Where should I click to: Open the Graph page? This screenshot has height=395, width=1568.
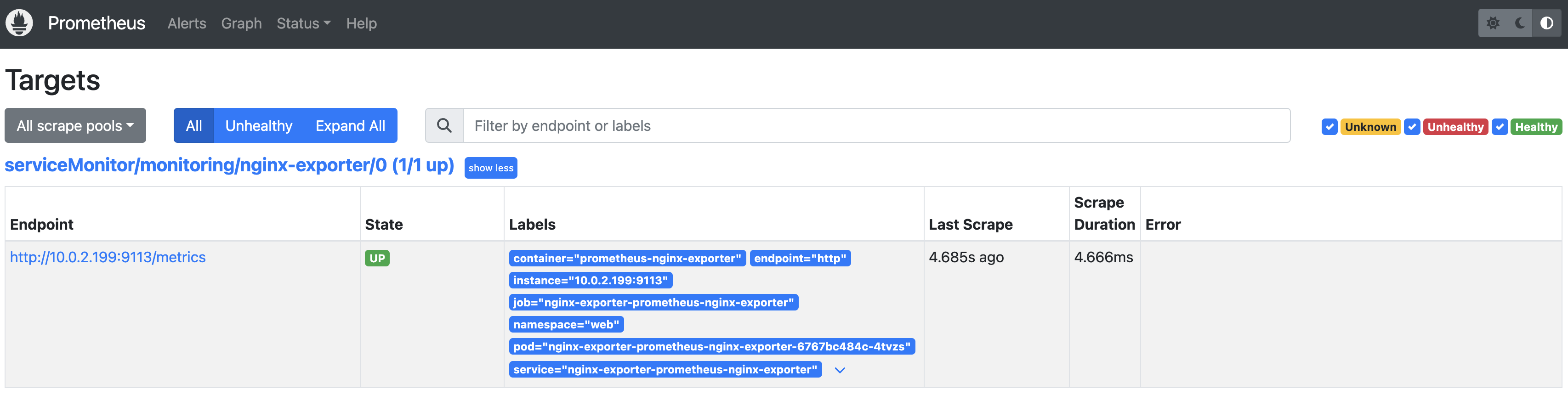click(241, 23)
